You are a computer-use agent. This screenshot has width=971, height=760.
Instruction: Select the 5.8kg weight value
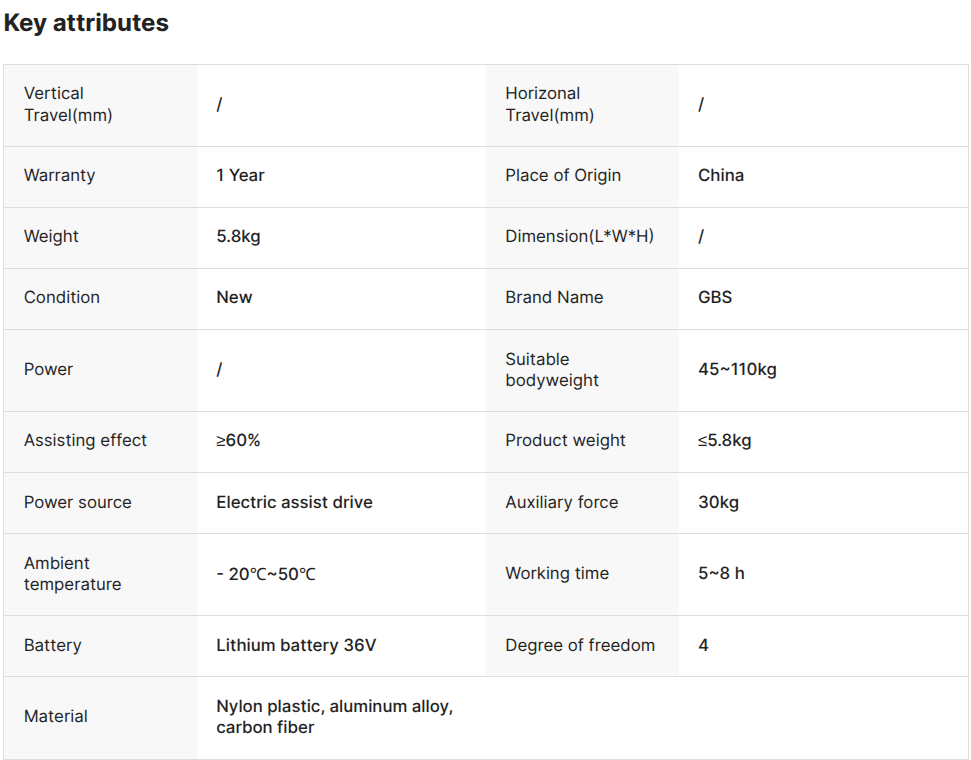pos(238,237)
